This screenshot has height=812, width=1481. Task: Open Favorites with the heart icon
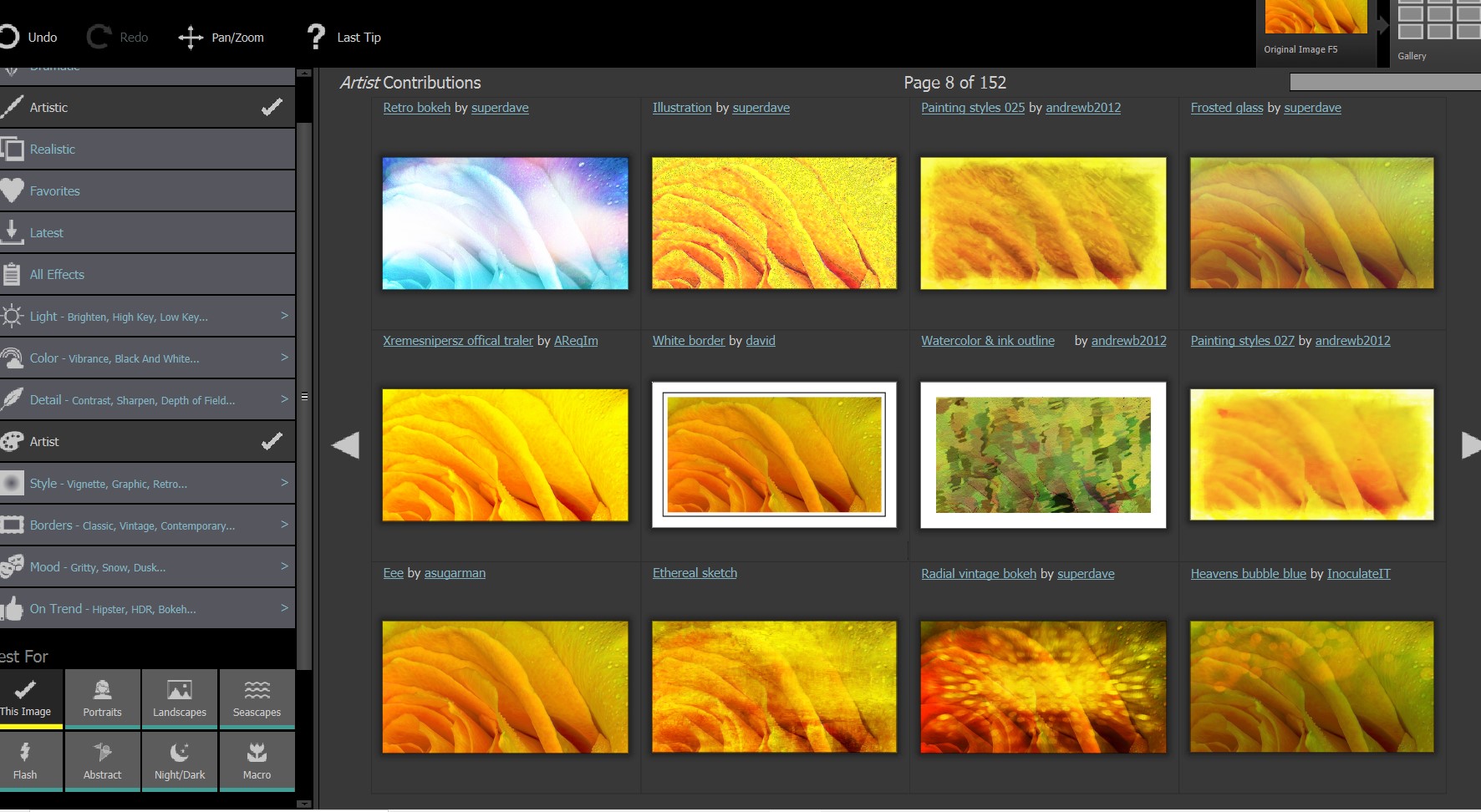point(13,191)
